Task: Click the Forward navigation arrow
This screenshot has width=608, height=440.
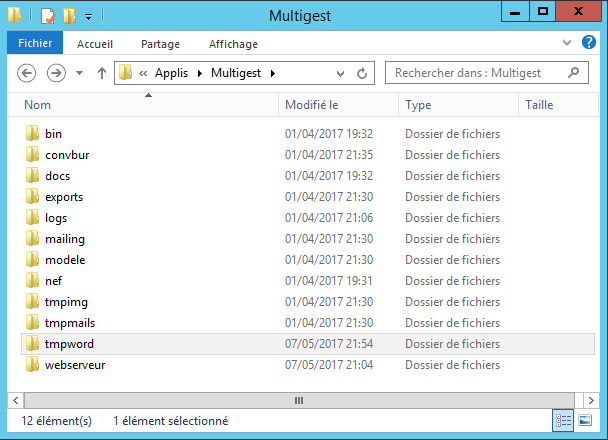Action: 56,73
